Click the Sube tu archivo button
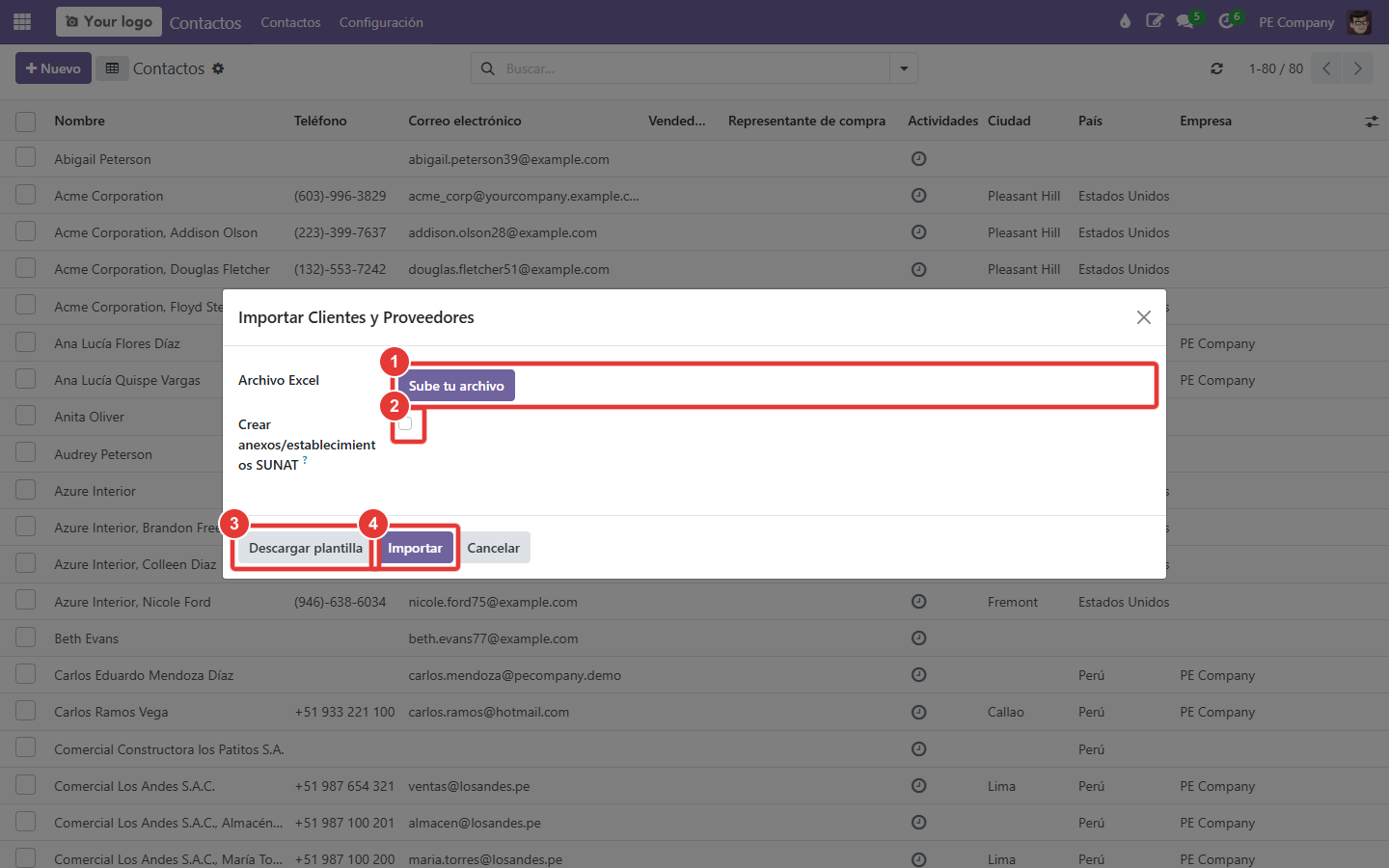Screen dimensions: 1389x868 click(x=456, y=386)
